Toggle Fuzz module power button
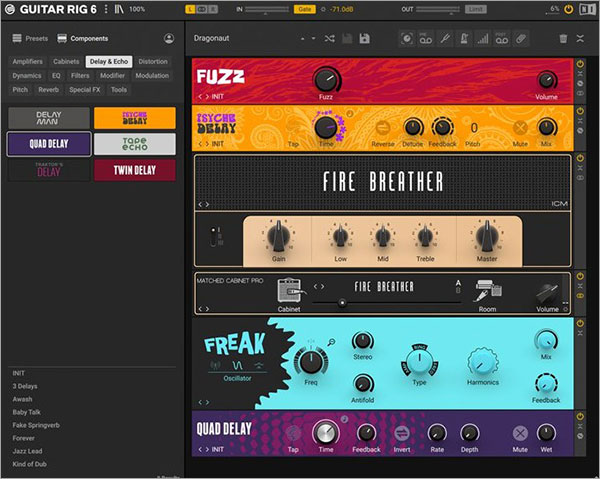The width and height of the screenshot is (600, 479). 580,64
